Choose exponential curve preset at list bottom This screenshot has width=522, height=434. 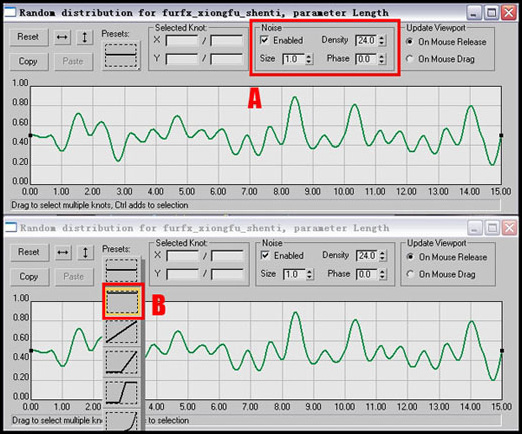(122, 421)
